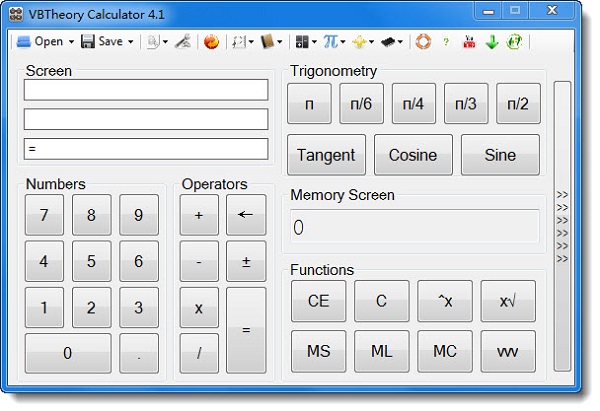Click the number 5 button

click(91, 261)
